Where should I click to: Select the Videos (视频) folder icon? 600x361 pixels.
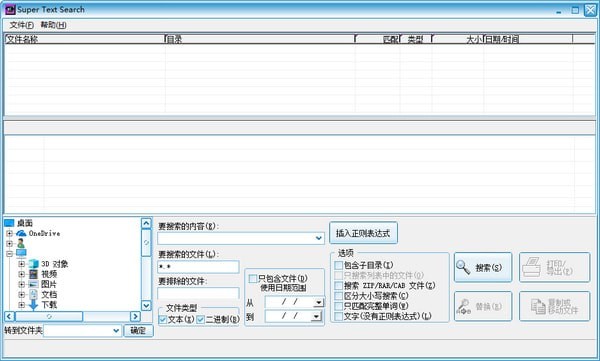point(34,274)
